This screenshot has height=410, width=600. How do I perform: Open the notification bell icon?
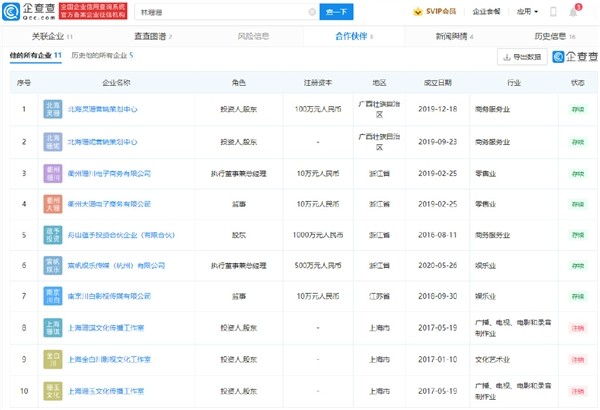[574, 11]
